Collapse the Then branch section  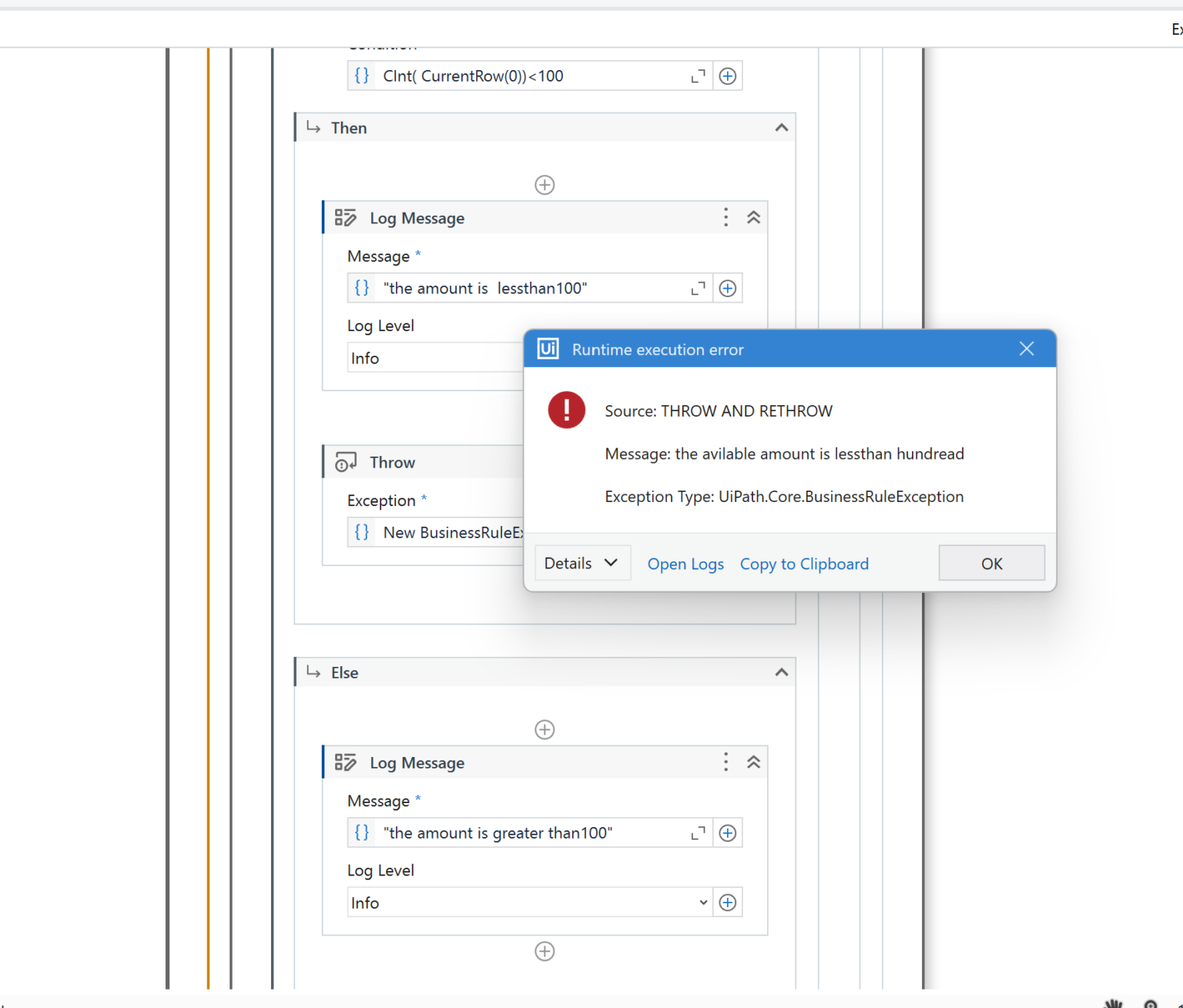tap(781, 128)
